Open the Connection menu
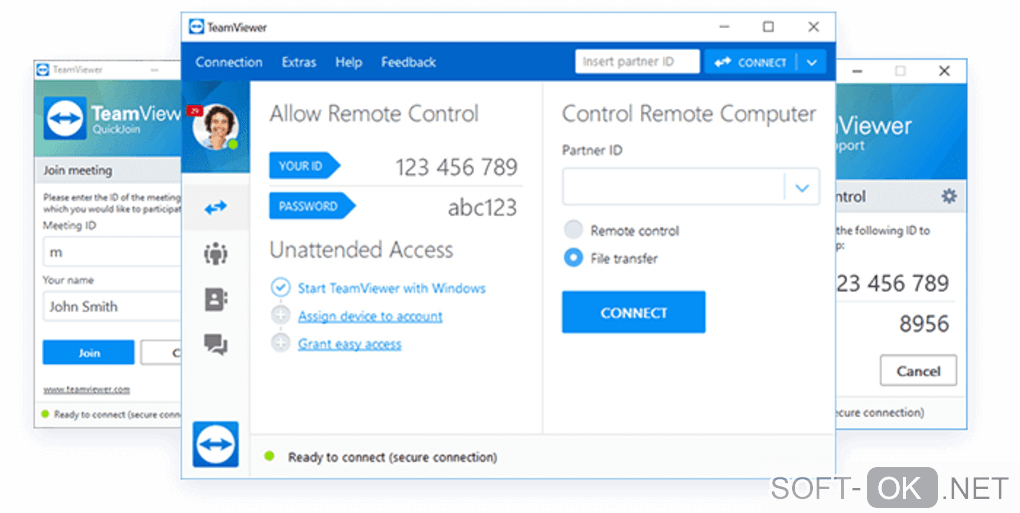This screenshot has width=1020, height=513. click(229, 62)
